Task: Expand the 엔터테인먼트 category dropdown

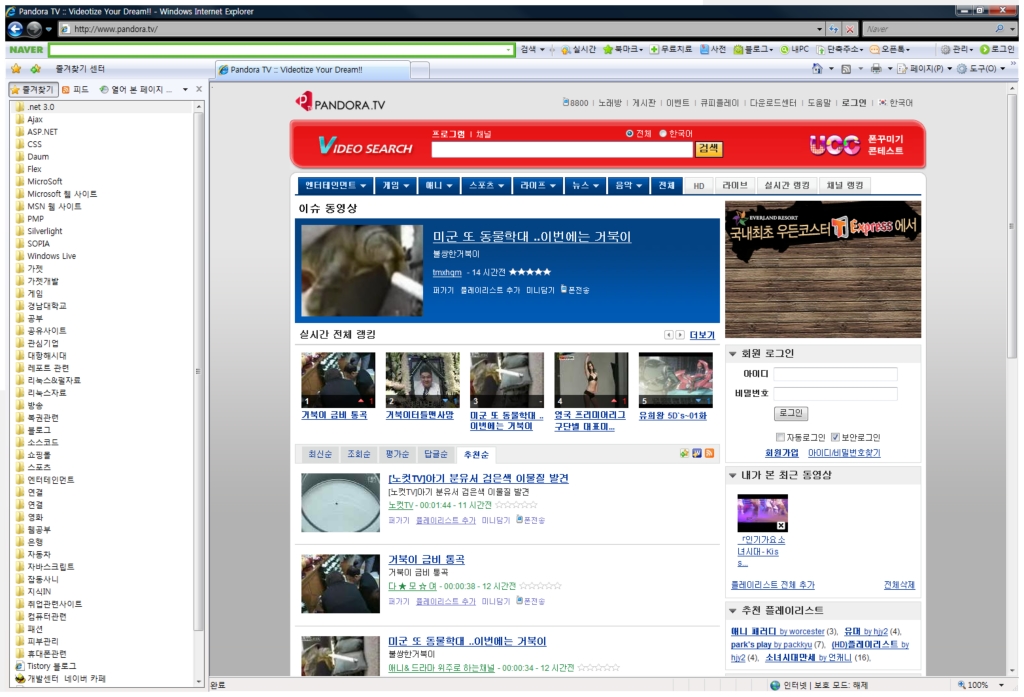Action: [x=336, y=186]
